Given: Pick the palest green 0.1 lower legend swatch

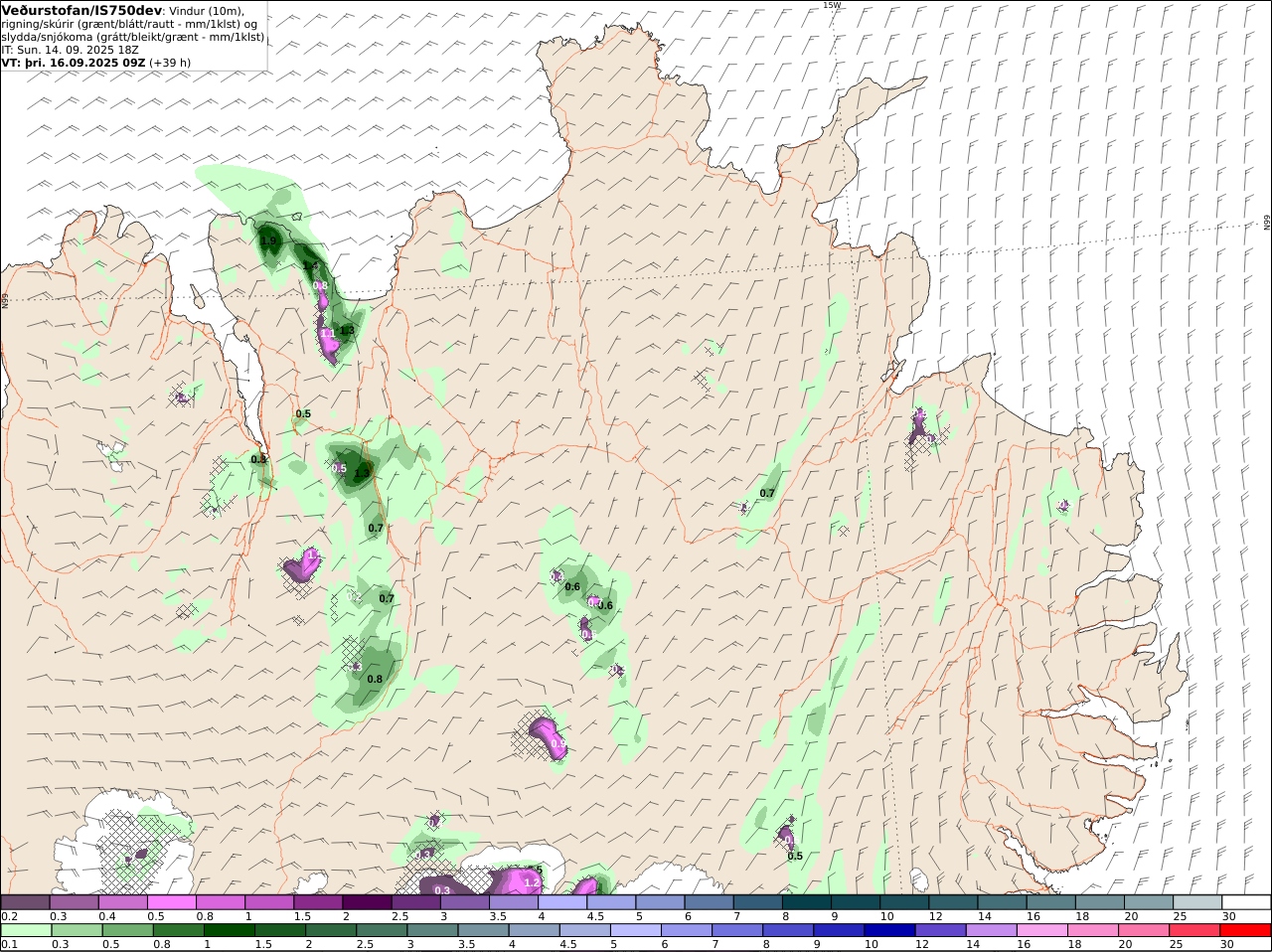Looking at the screenshot, I should point(26,931).
